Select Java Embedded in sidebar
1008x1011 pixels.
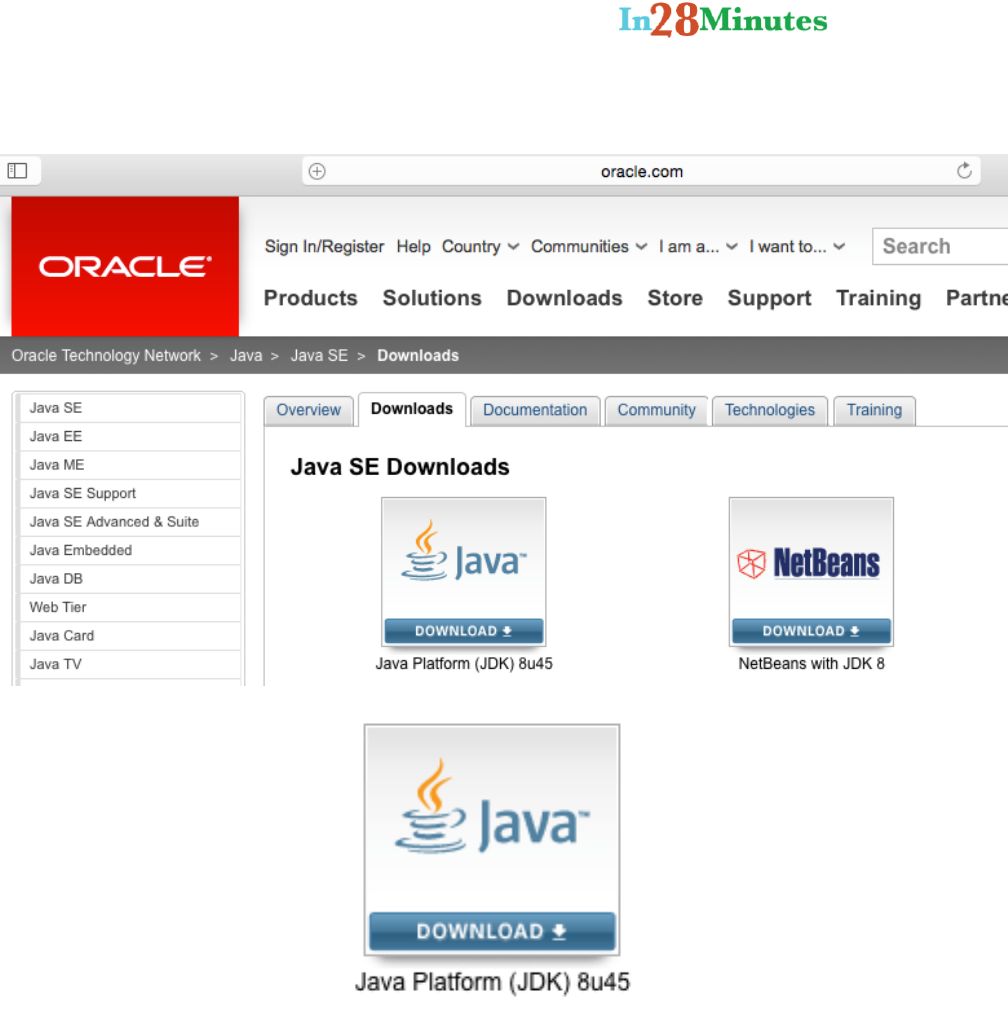[130, 550]
